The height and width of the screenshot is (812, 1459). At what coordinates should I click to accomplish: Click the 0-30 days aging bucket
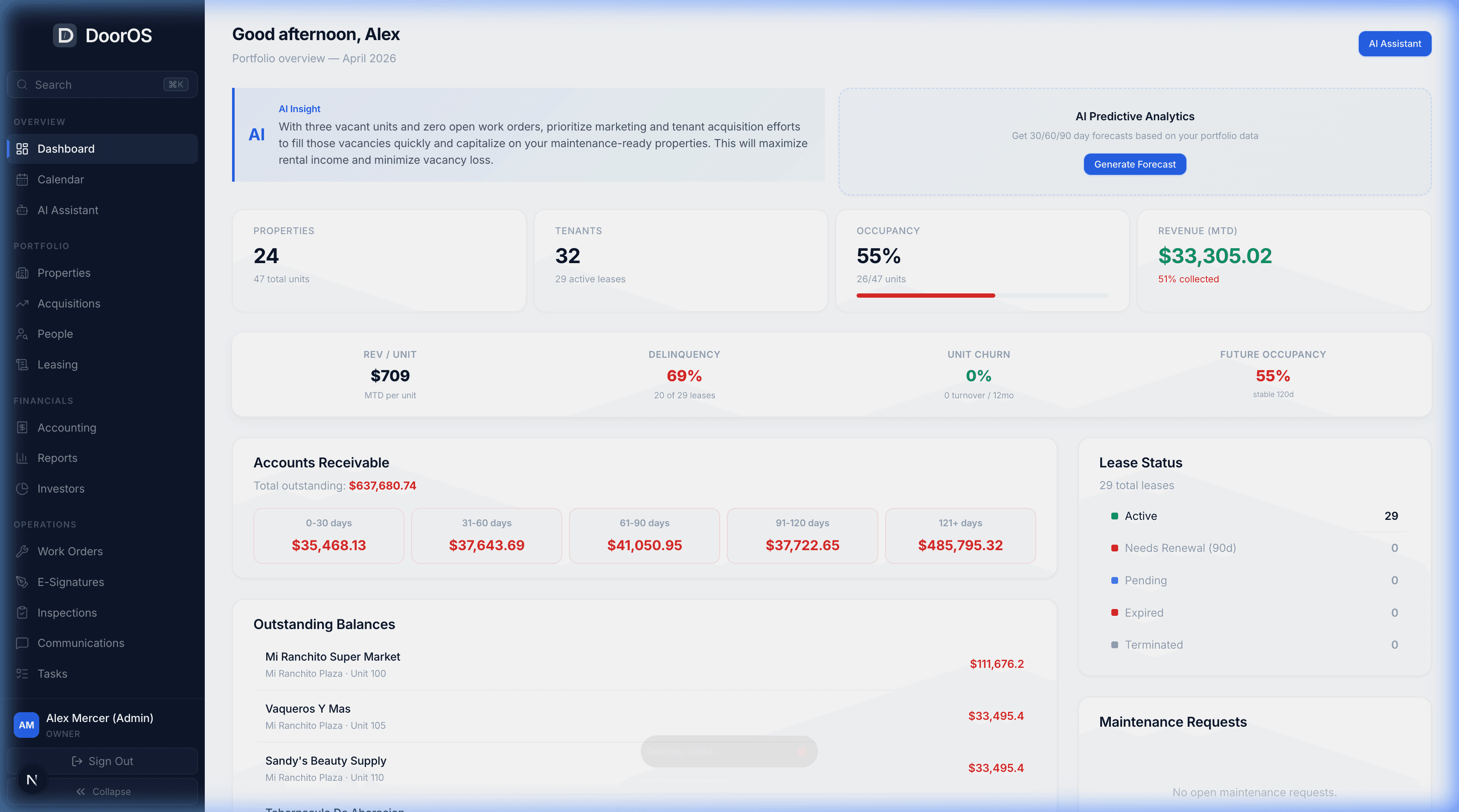tap(328, 536)
